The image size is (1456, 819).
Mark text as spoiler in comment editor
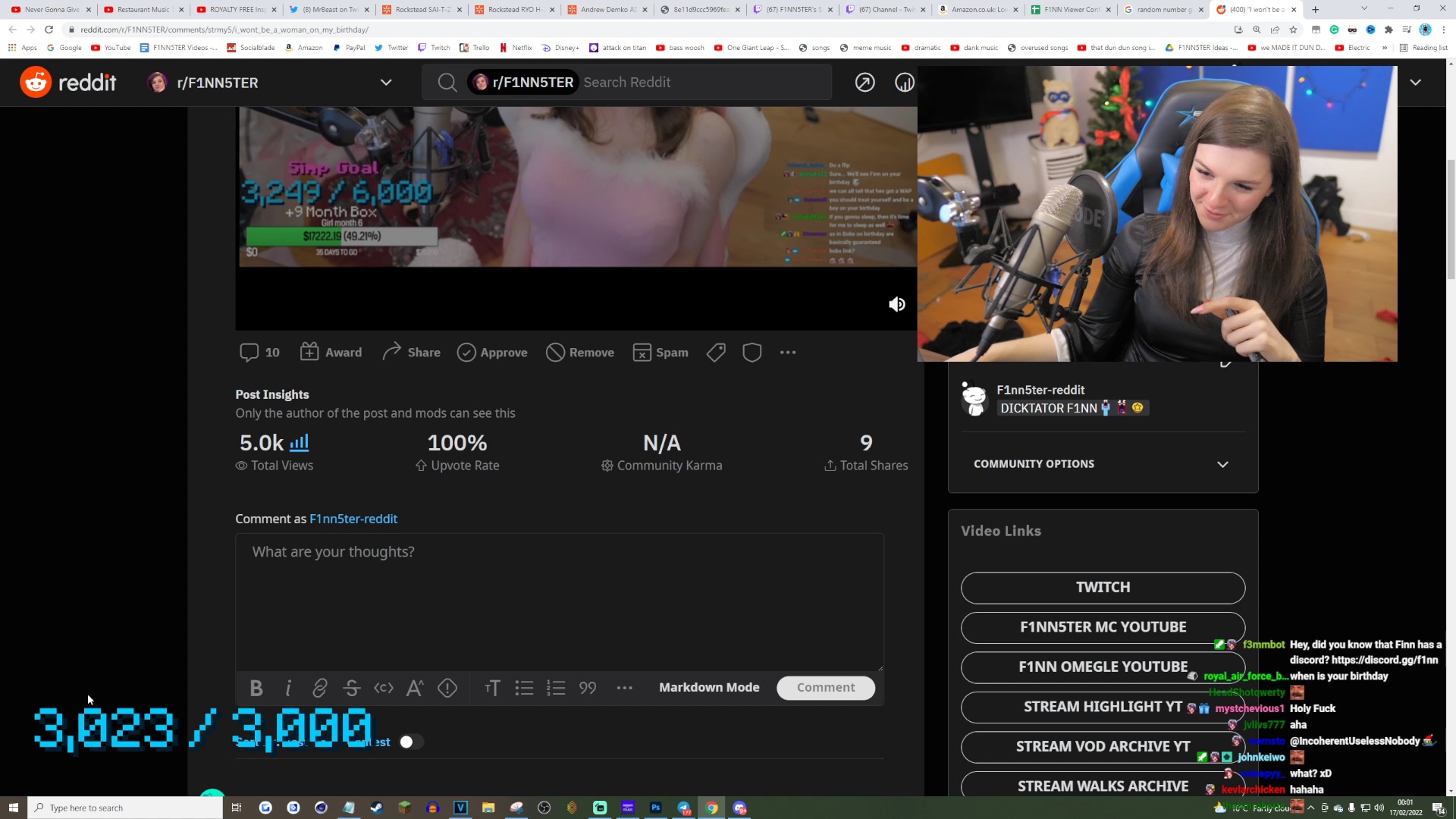pyautogui.click(x=447, y=688)
